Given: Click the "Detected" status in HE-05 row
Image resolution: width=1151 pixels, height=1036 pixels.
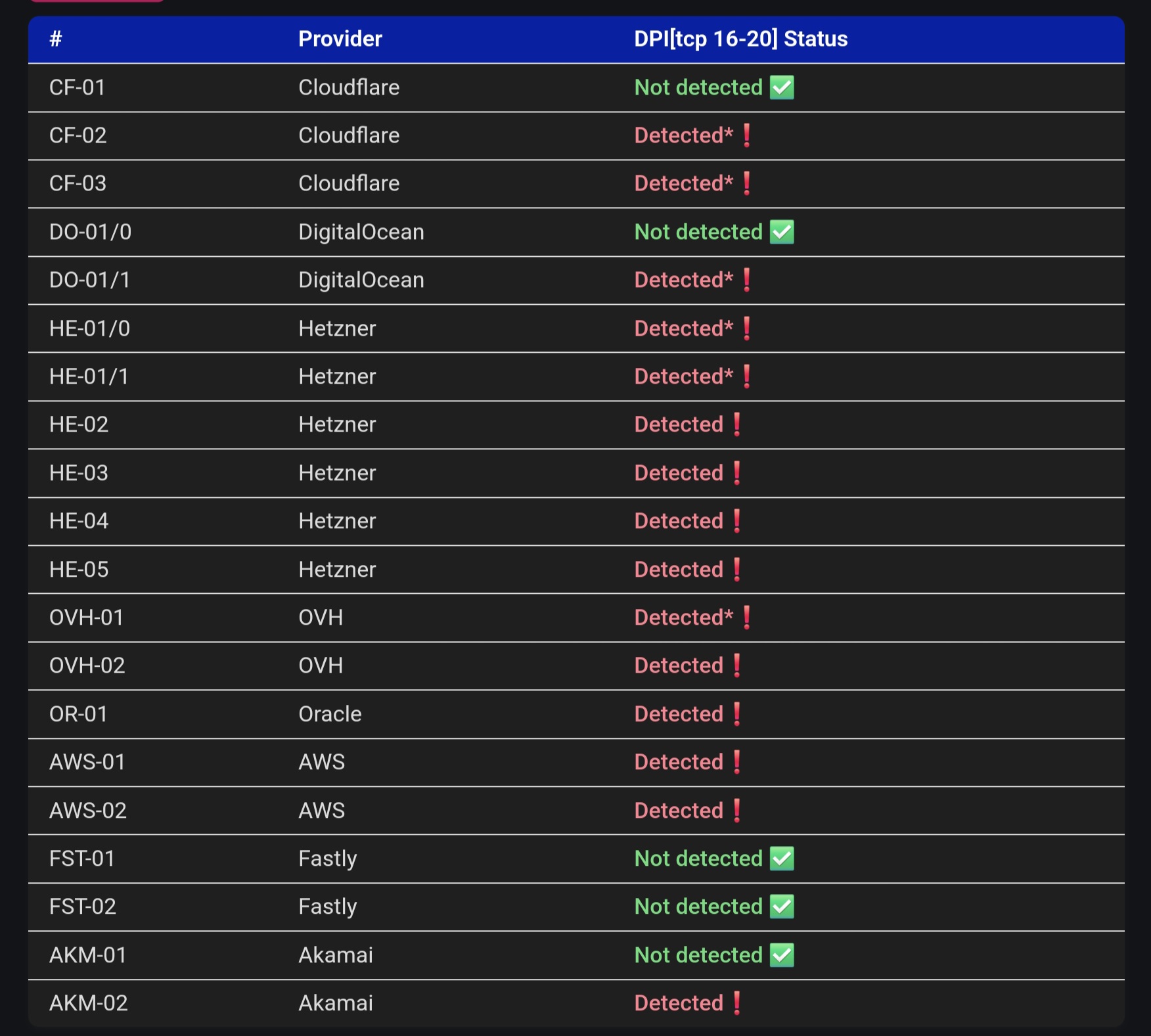Looking at the screenshot, I should 679,570.
